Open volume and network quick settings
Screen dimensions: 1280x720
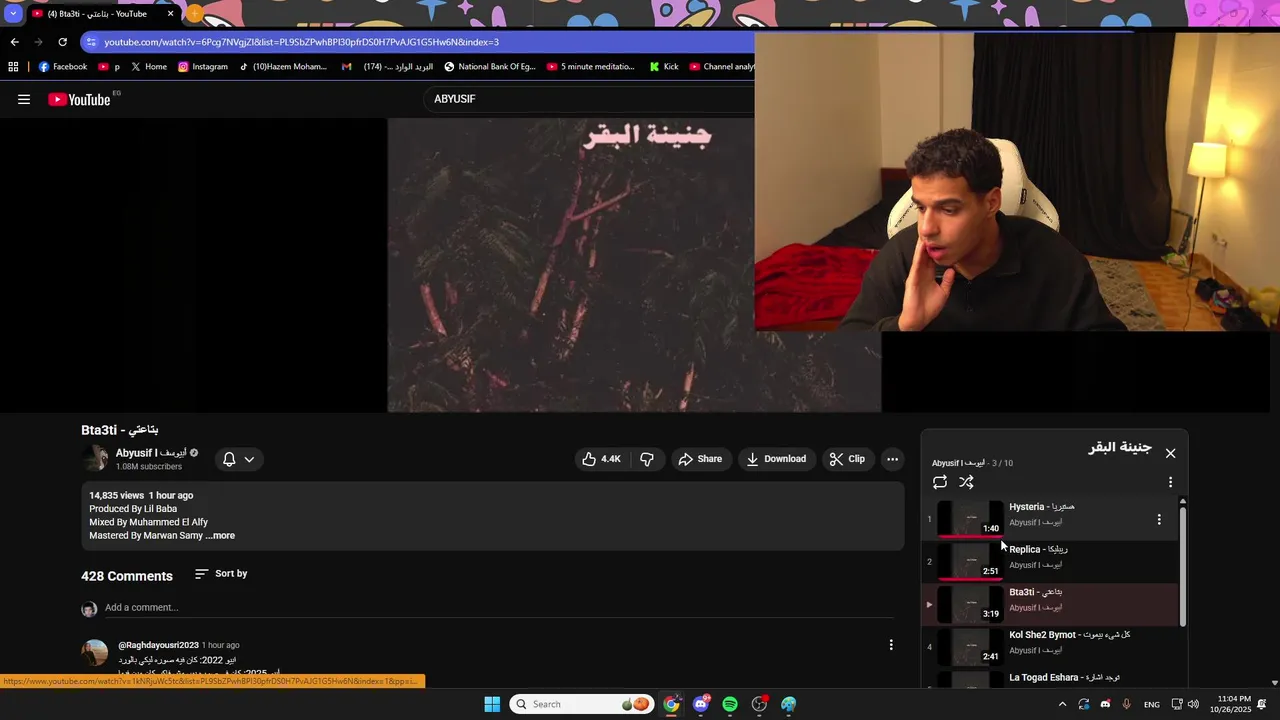click(1185, 704)
